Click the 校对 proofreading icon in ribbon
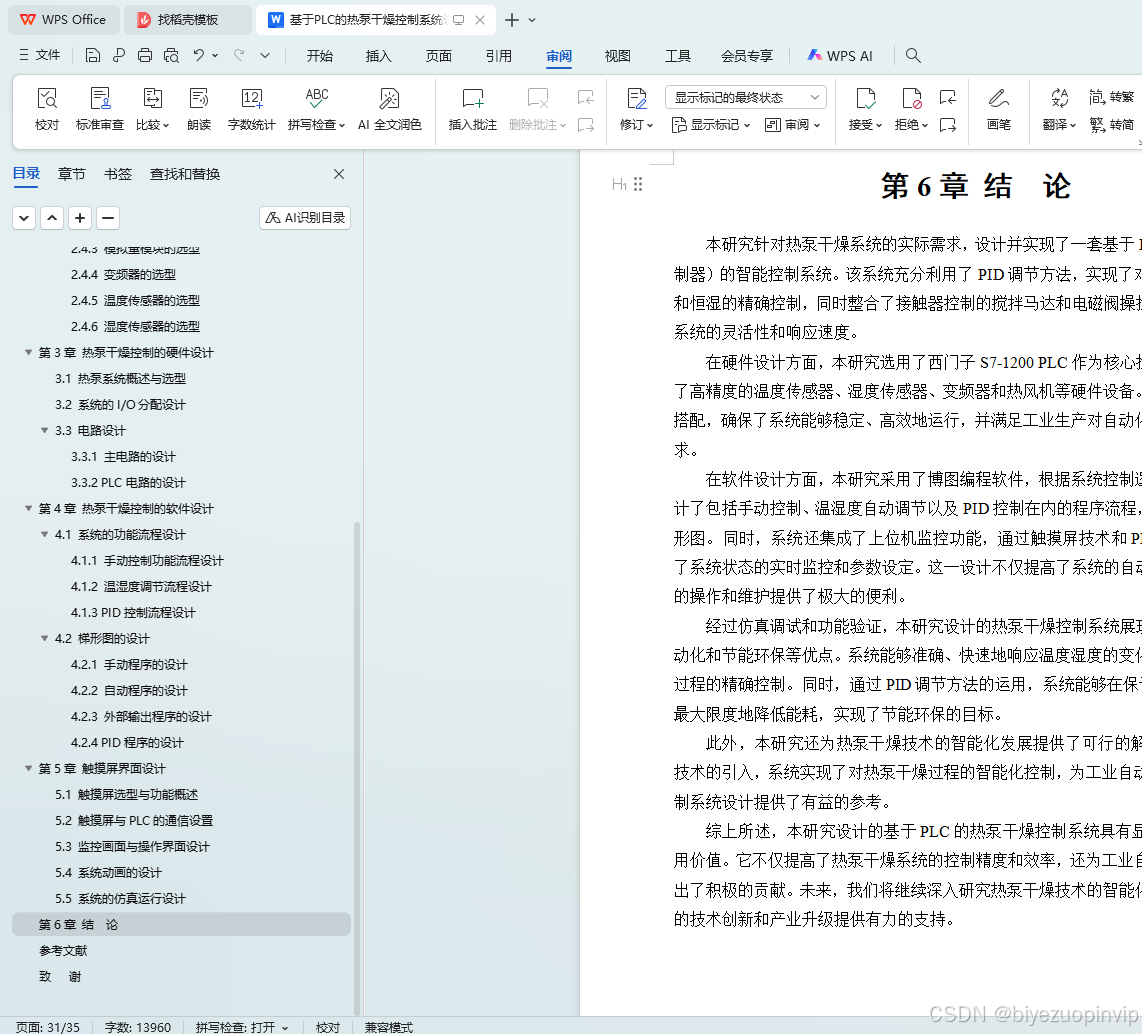The image size is (1142, 1034). pos(47,108)
